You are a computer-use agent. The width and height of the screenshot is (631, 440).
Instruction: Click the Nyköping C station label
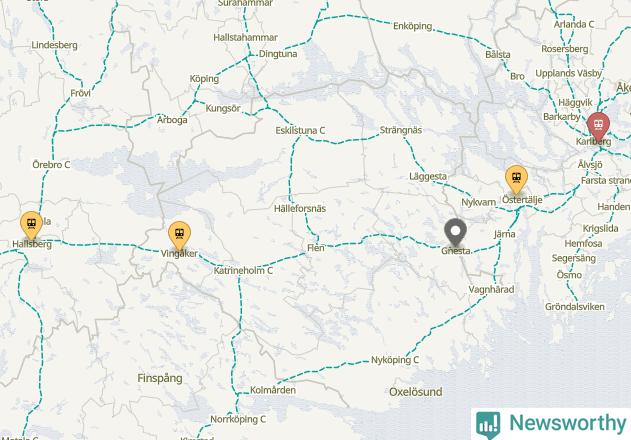click(395, 360)
